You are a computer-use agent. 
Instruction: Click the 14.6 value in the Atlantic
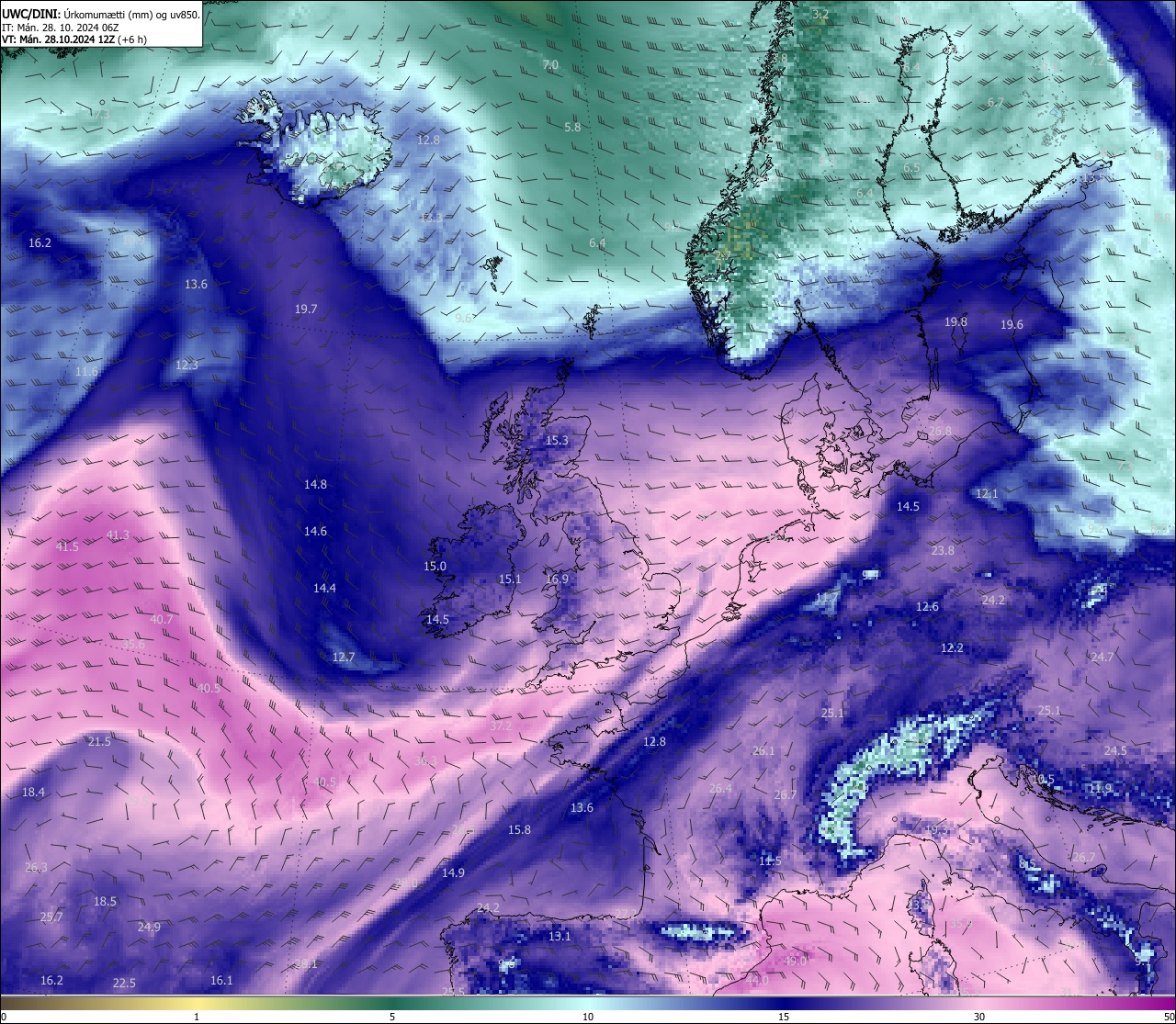[315, 531]
